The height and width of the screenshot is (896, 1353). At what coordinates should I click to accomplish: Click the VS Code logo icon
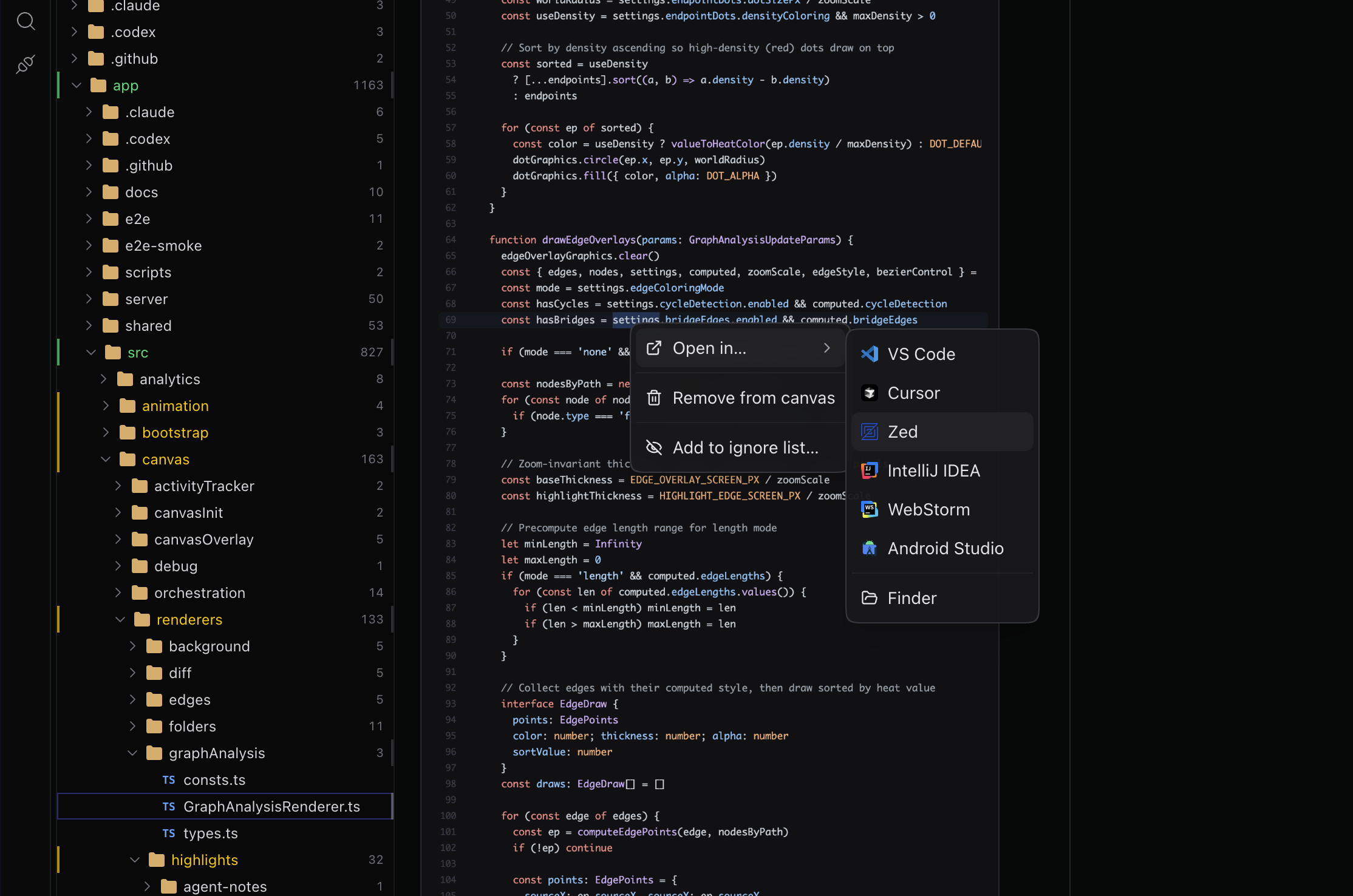tap(870, 354)
